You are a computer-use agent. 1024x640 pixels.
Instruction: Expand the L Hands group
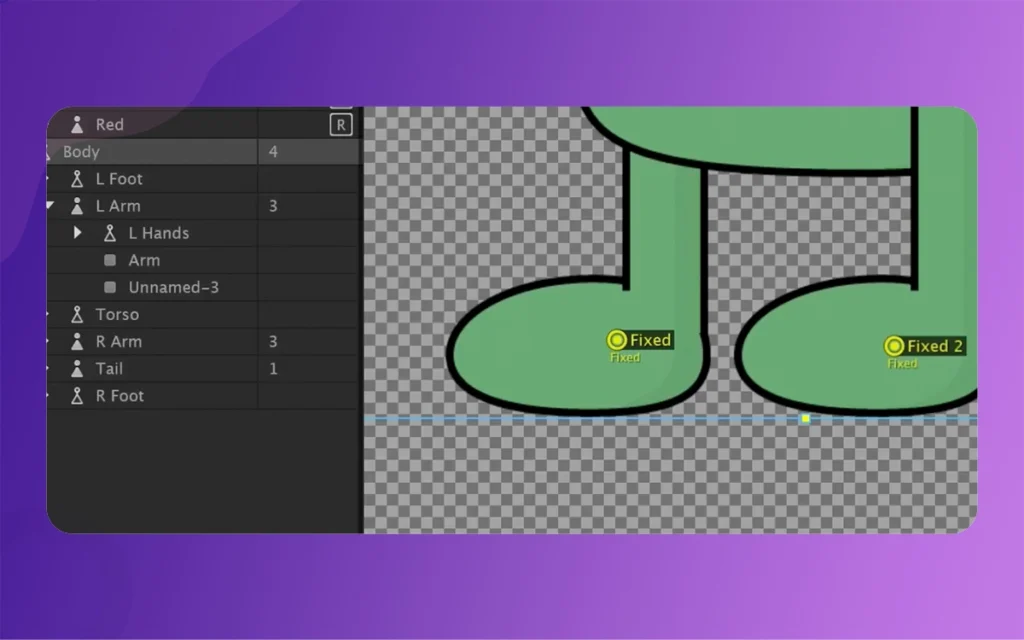pyautogui.click(x=78, y=233)
